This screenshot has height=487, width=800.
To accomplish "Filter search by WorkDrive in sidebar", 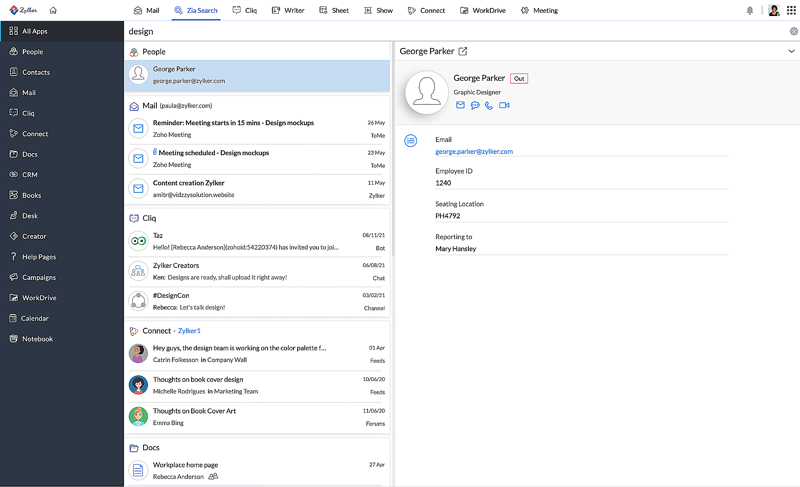I will click(x=62, y=298).
